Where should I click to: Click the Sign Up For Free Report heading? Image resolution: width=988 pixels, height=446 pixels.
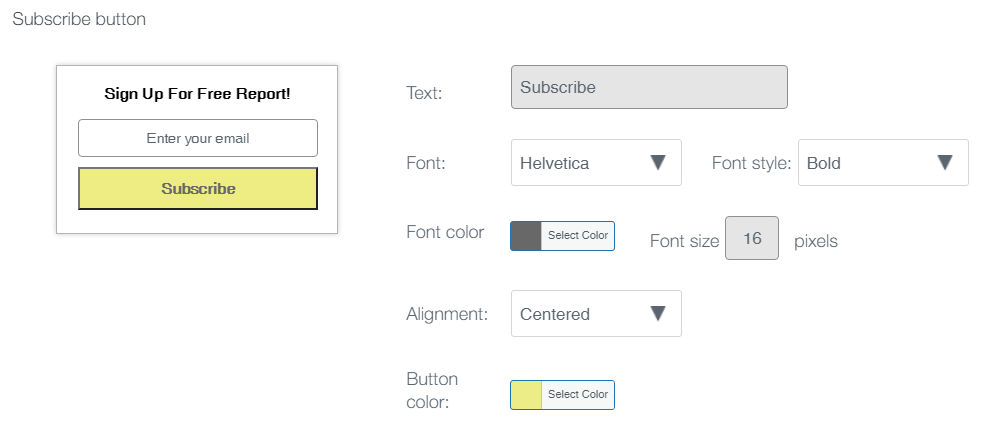coord(198,94)
